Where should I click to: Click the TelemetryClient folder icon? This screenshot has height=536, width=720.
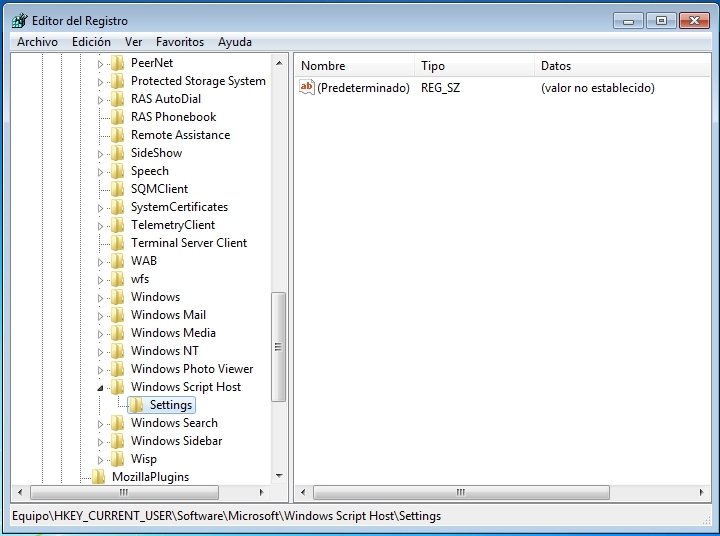(x=118, y=225)
